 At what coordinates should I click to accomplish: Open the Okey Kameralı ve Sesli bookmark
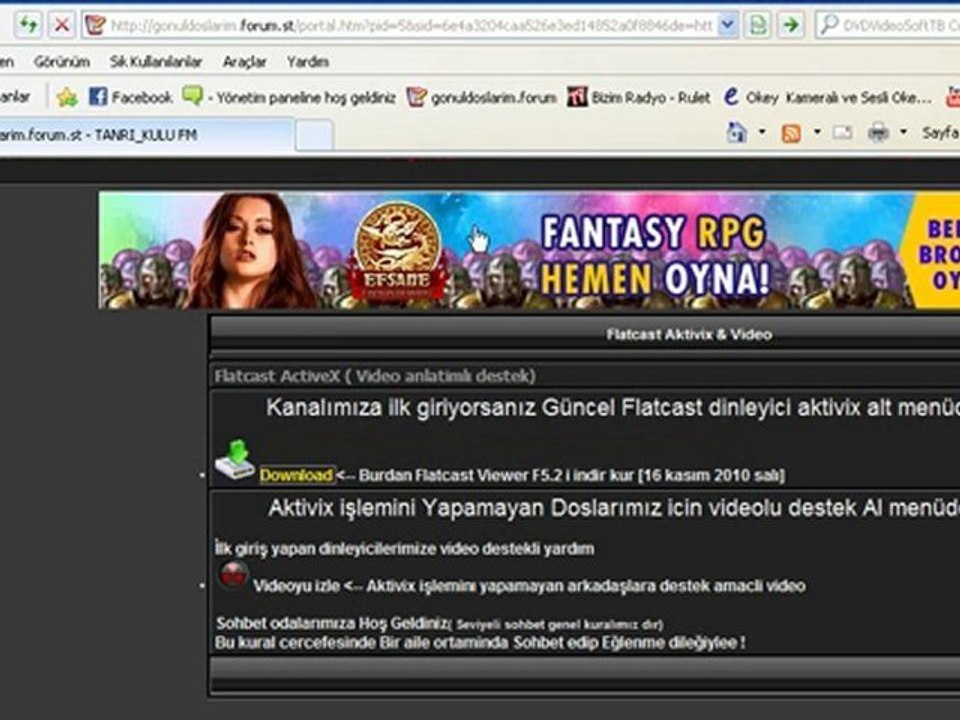(x=827, y=97)
